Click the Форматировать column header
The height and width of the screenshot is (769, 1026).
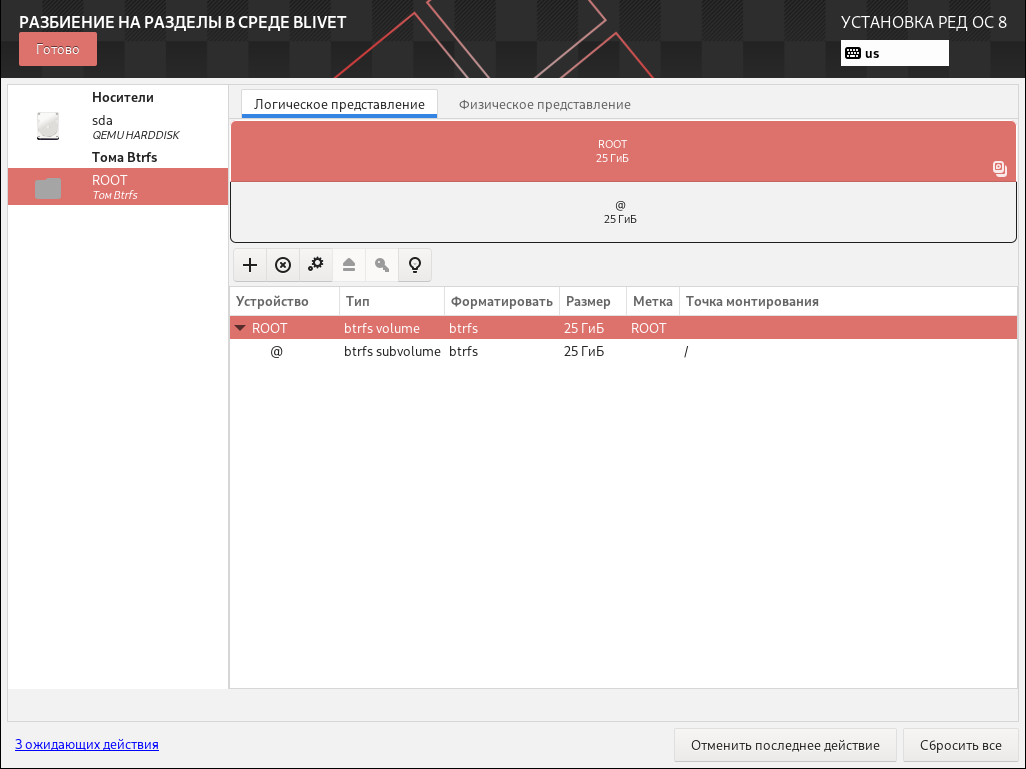tap(502, 302)
